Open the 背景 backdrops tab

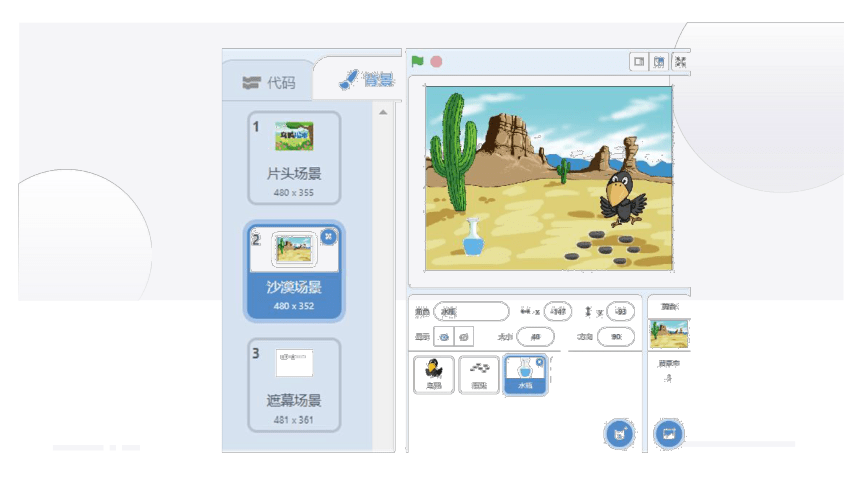point(366,80)
